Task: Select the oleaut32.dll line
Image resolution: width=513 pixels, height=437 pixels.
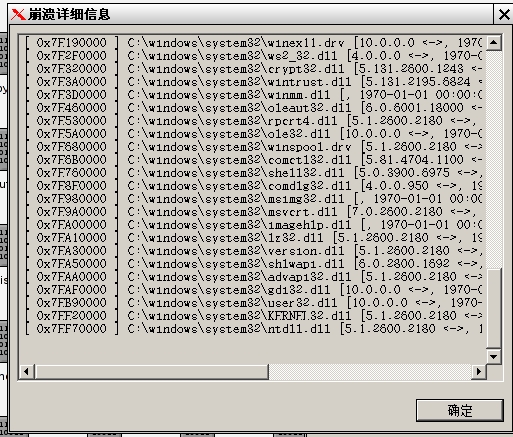Action: pos(253,108)
